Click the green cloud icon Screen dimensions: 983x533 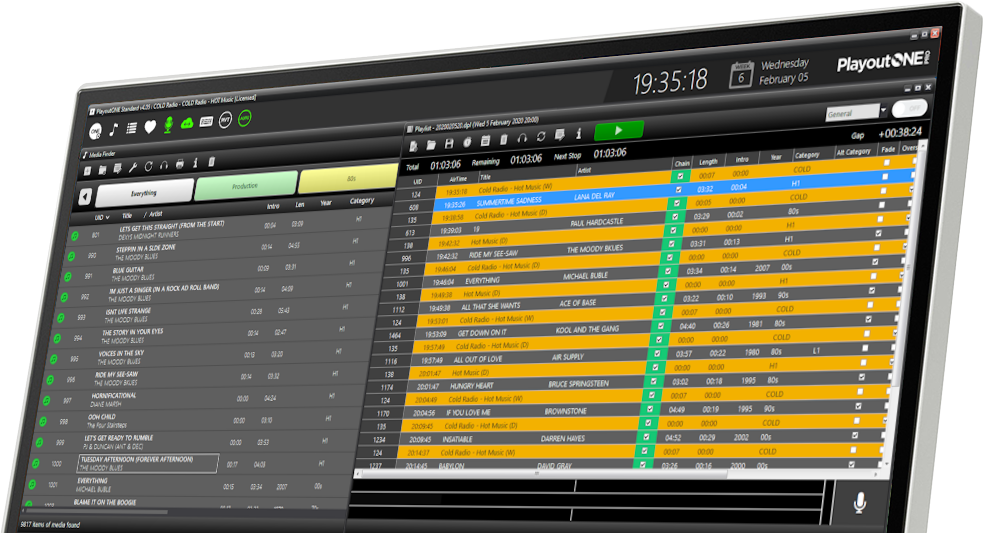click(187, 124)
